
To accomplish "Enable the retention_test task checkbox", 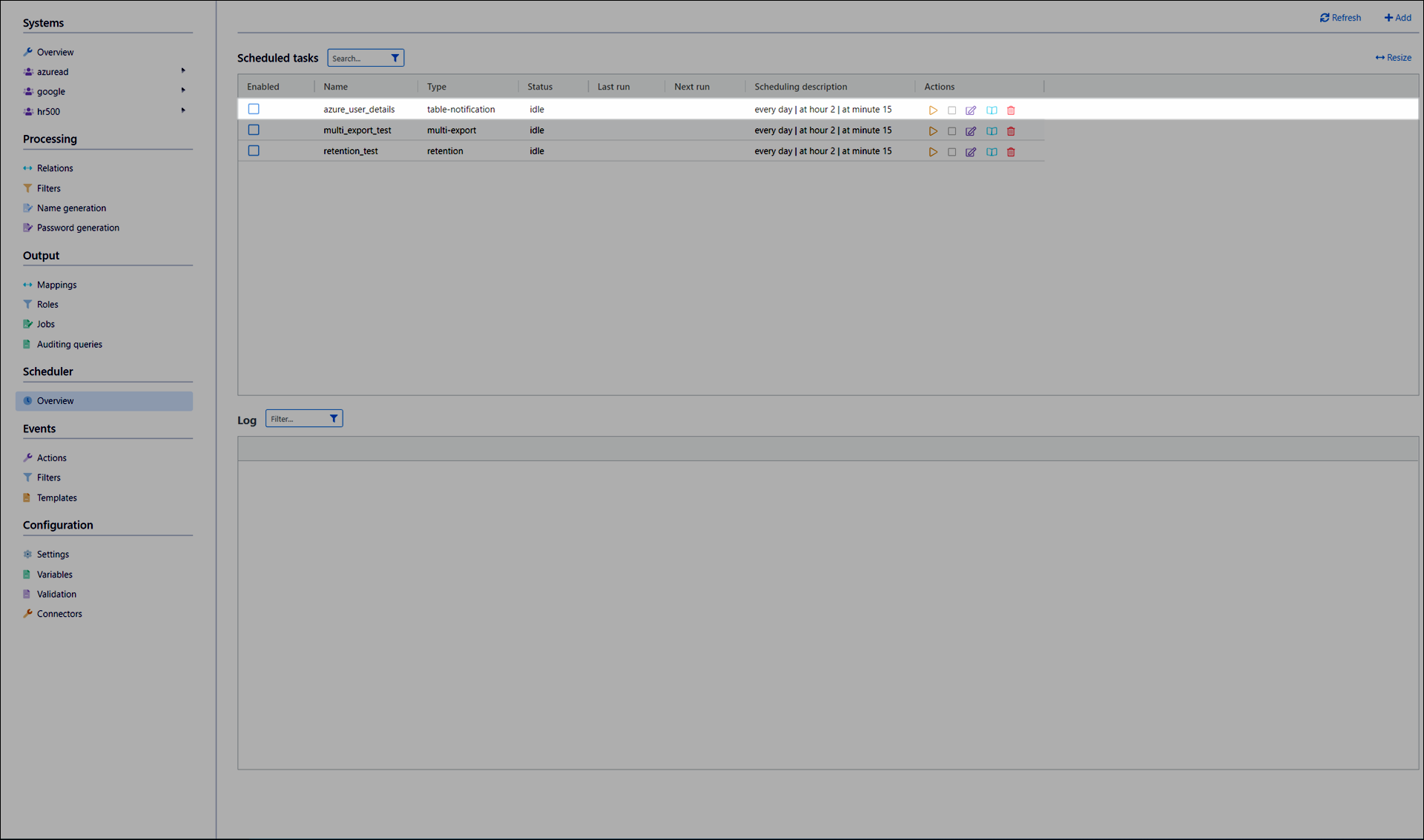I will click(x=254, y=151).
